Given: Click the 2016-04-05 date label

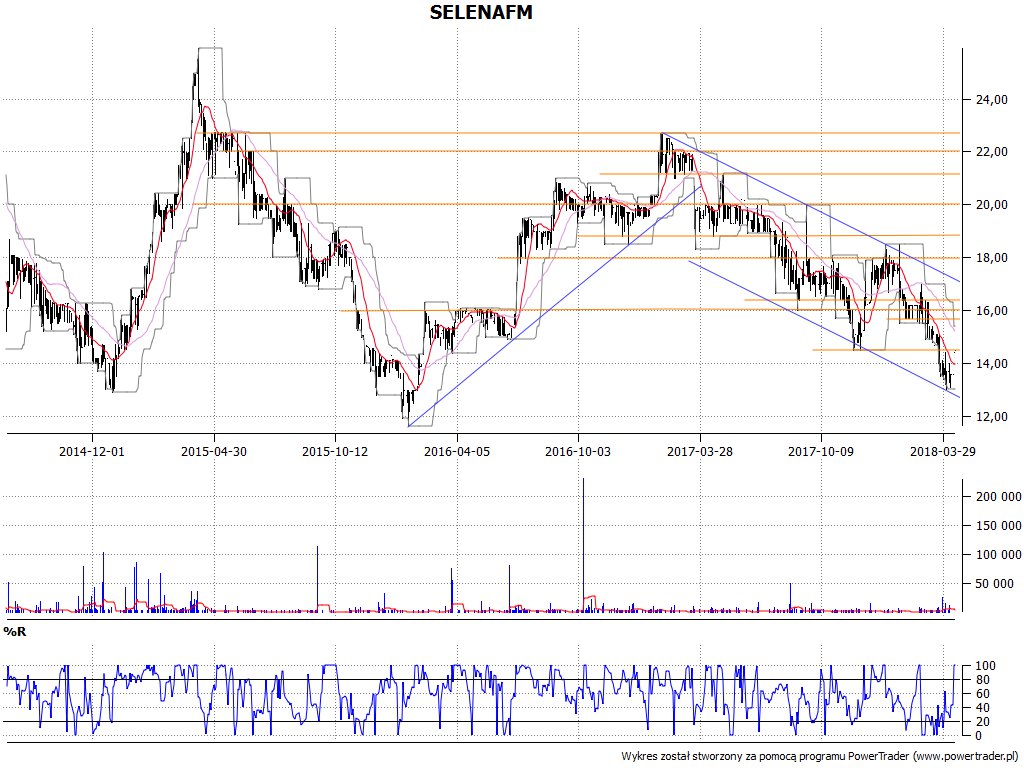Looking at the screenshot, I should pyautogui.click(x=456, y=451).
